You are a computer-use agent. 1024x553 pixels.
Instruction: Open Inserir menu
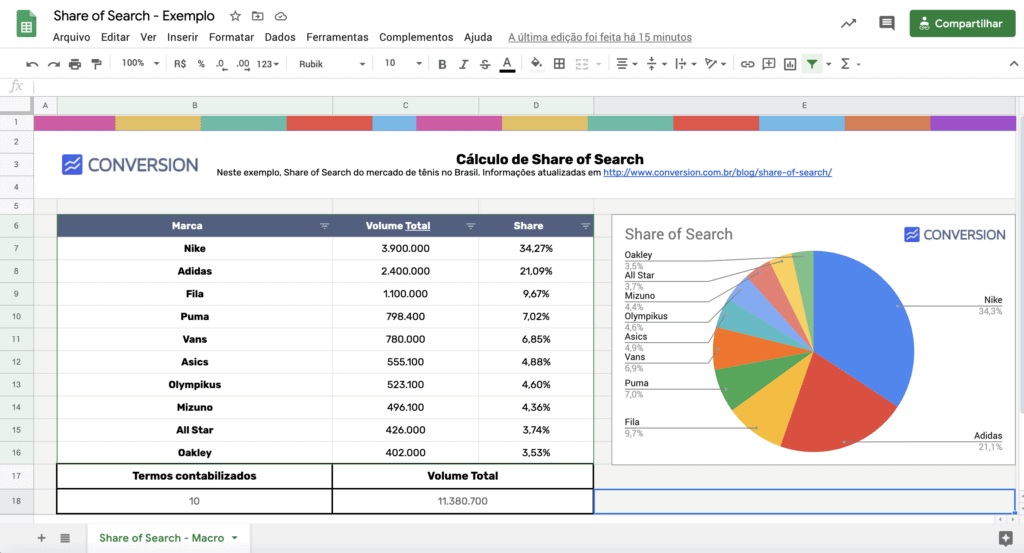tap(182, 37)
